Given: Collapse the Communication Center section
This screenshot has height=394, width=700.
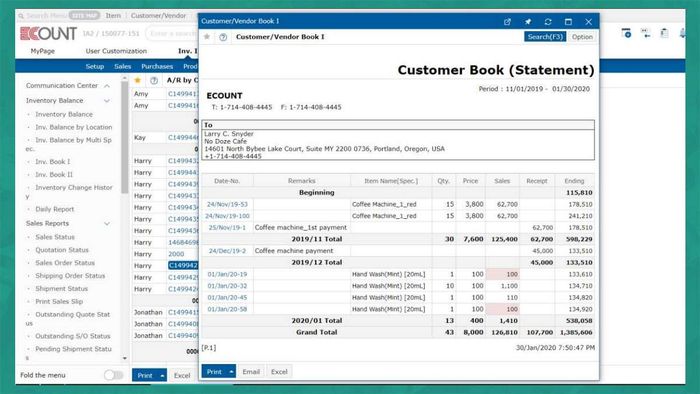Looking at the screenshot, I should tap(107, 86).
